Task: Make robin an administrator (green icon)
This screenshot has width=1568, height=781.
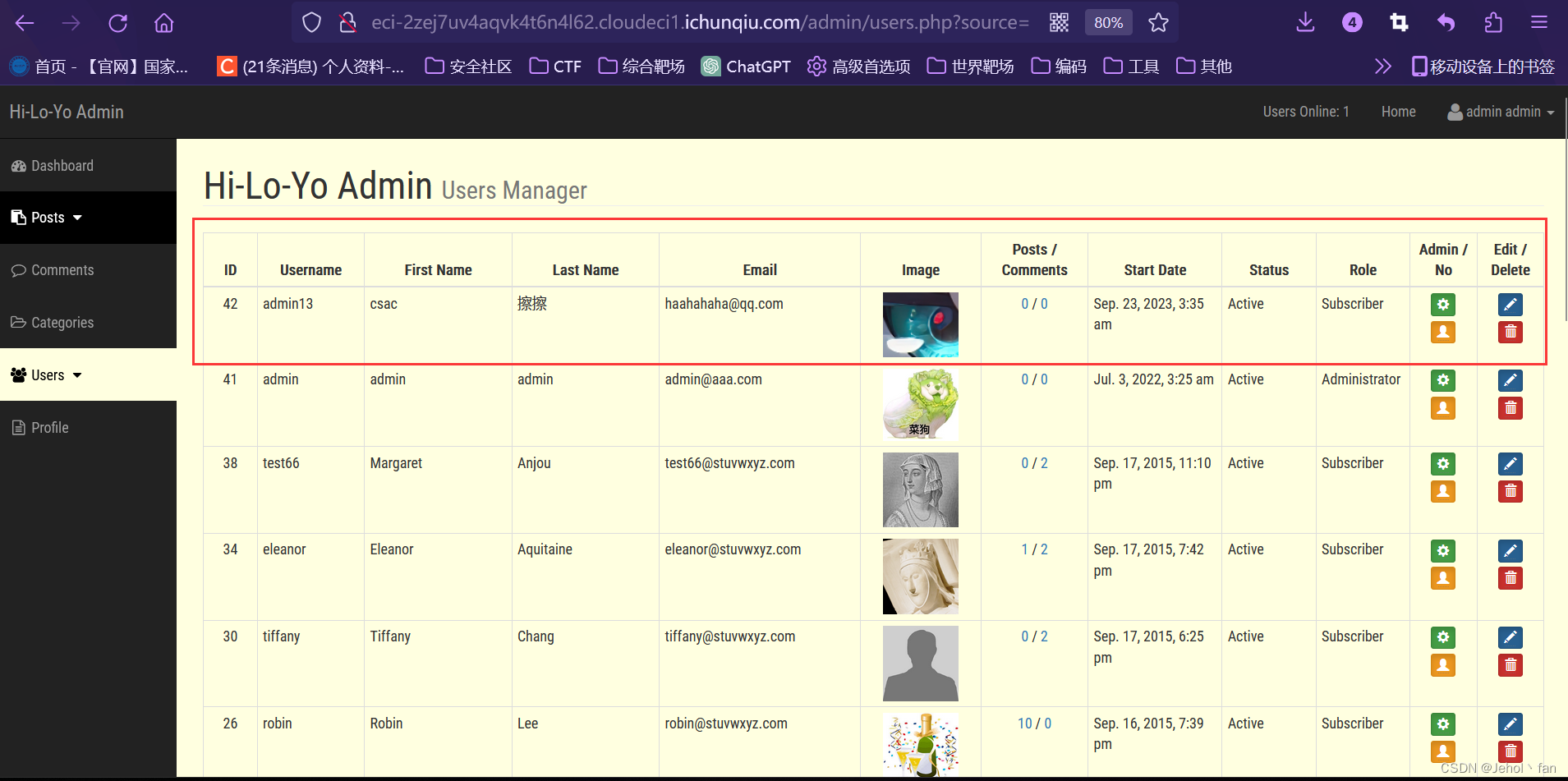Action: pos(1443,724)
